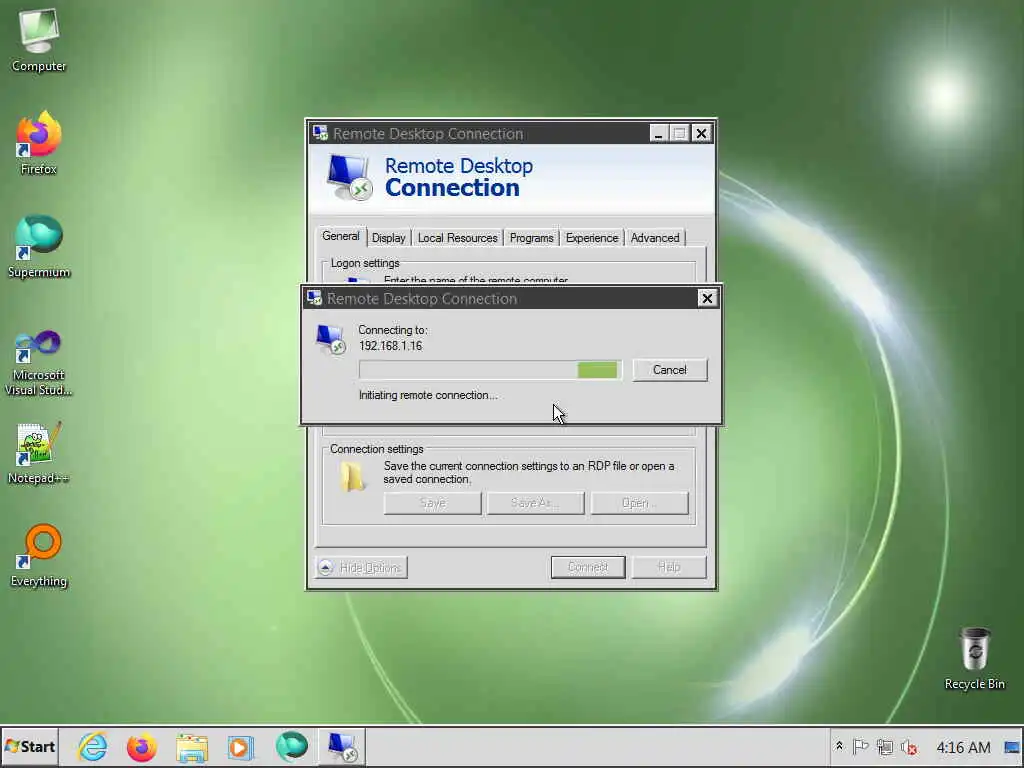1024x768 pixels.
Task: Click the Connect button in main window
Action: [588, 568]
